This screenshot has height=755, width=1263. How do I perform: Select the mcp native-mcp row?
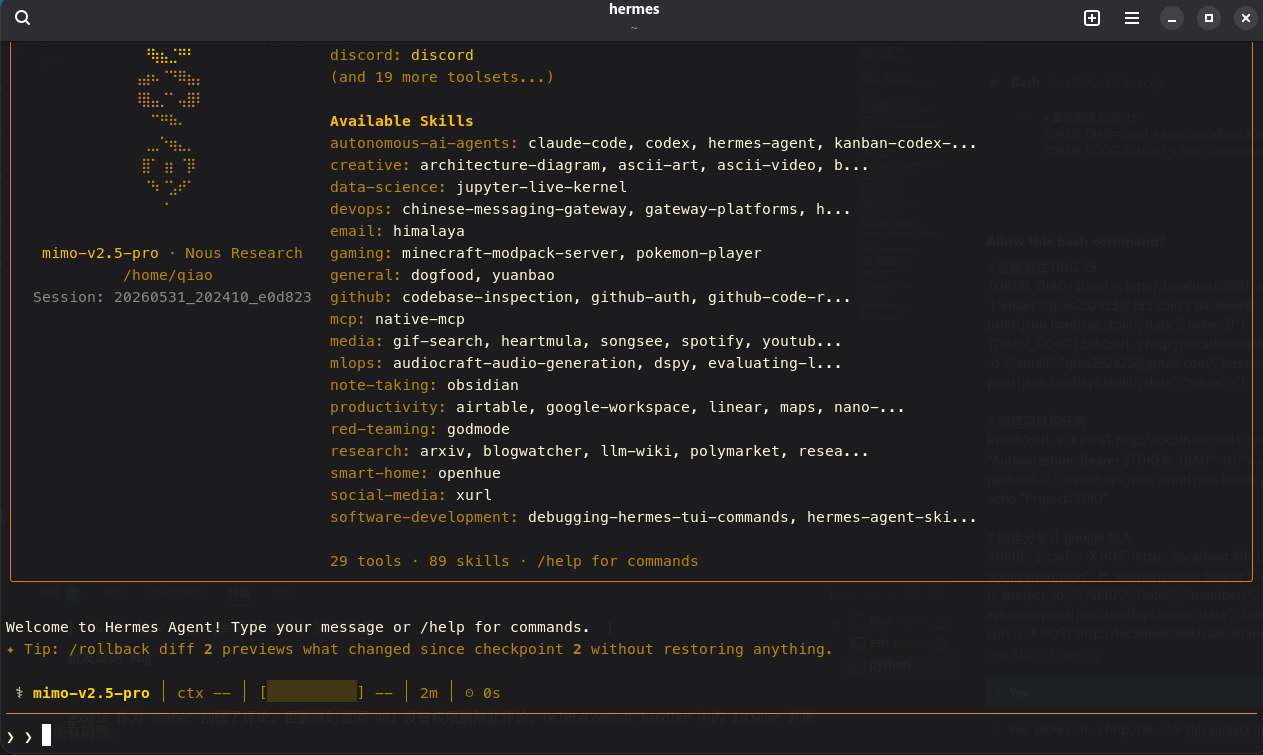point(397,319)
